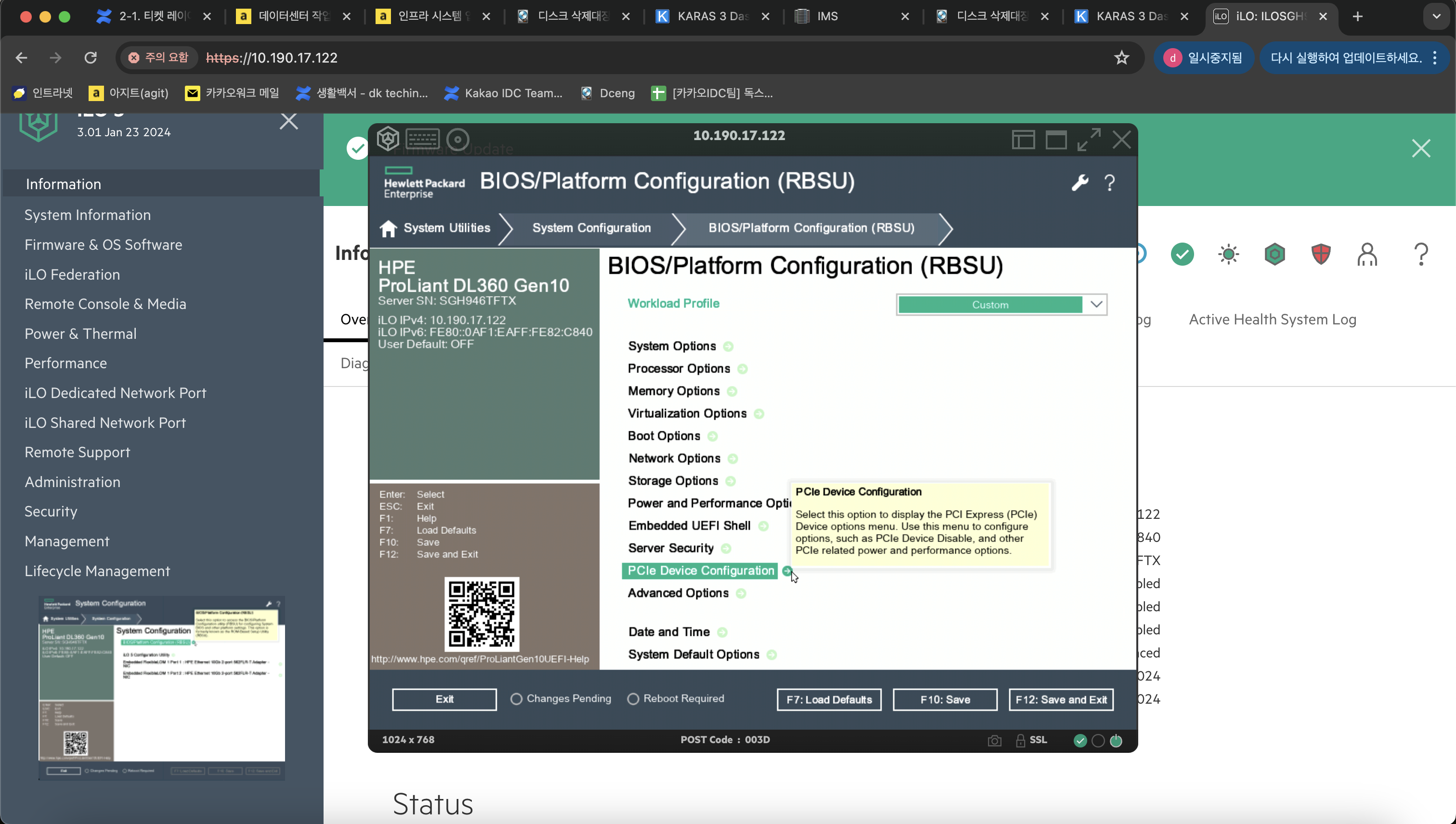
Task: Open the iLO user account icon
Action: tap(1367, 254)
